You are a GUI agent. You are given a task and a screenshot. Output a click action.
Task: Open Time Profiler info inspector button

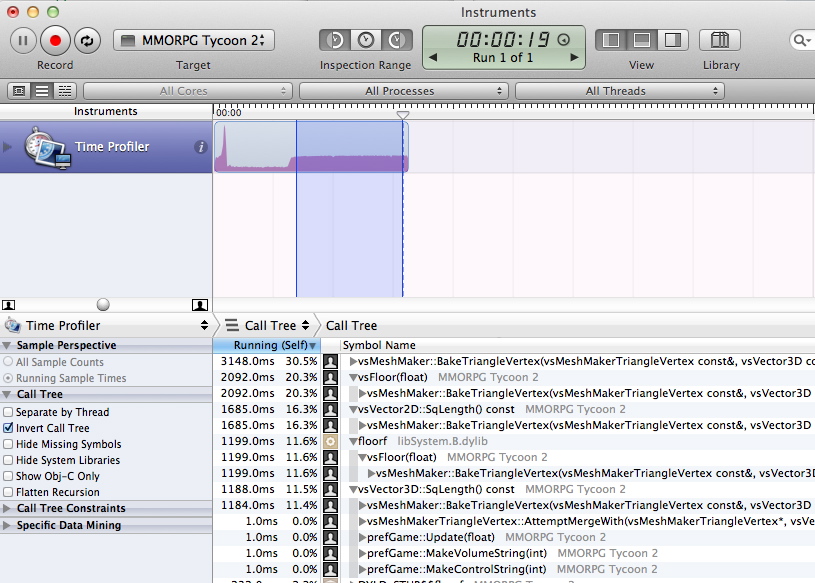click(201, 147)
